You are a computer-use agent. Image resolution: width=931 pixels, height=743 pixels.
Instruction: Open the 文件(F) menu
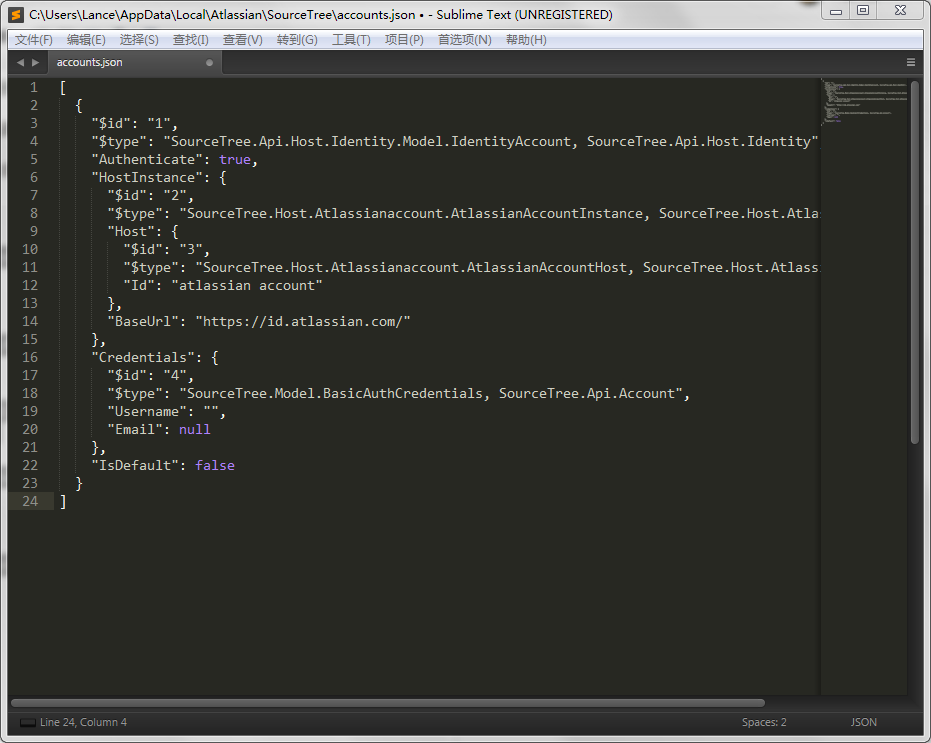(34, 40)
